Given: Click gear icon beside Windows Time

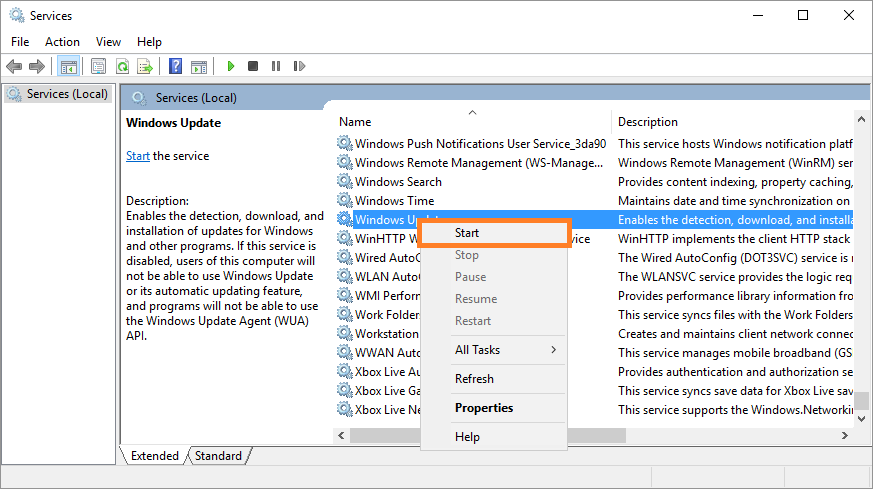Looking at the screenshot, I should point(345,200).
